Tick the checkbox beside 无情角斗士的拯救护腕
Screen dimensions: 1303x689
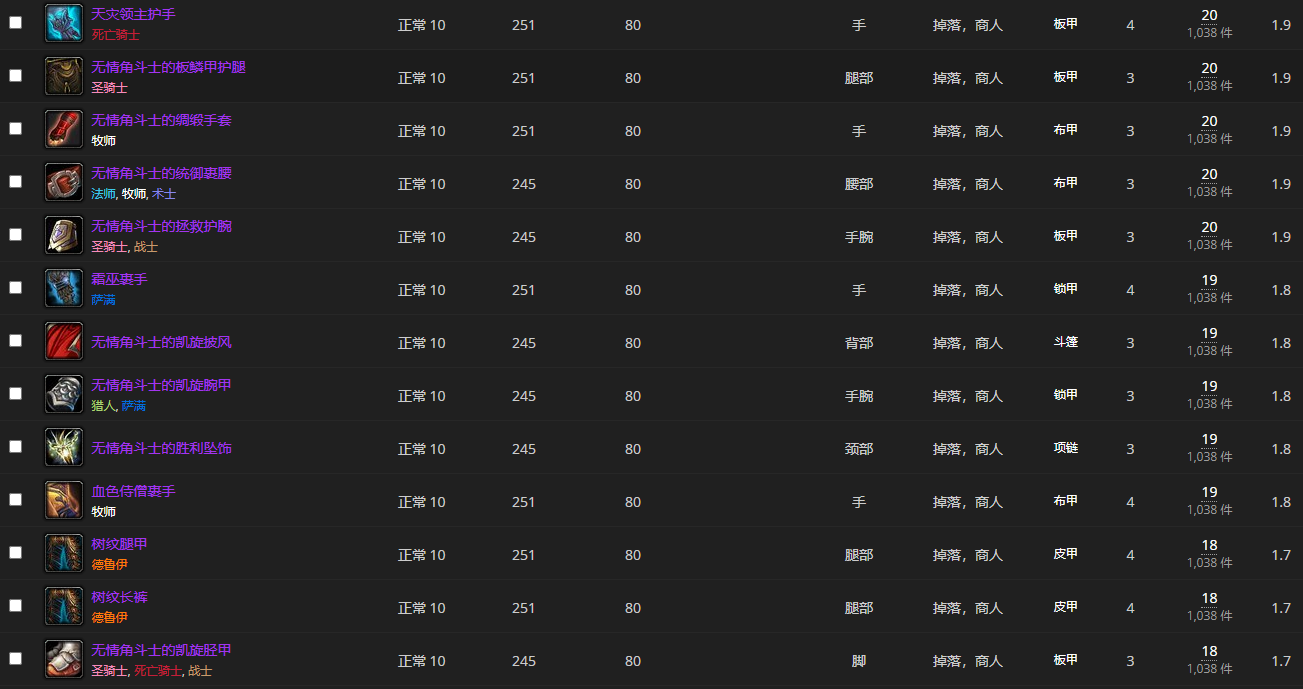[x=15, y=234]
